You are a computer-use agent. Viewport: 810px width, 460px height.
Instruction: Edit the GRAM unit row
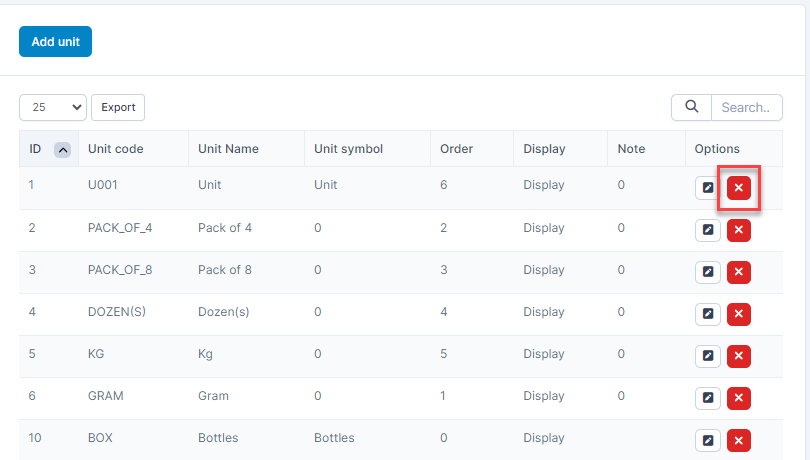tap(708, 398)
